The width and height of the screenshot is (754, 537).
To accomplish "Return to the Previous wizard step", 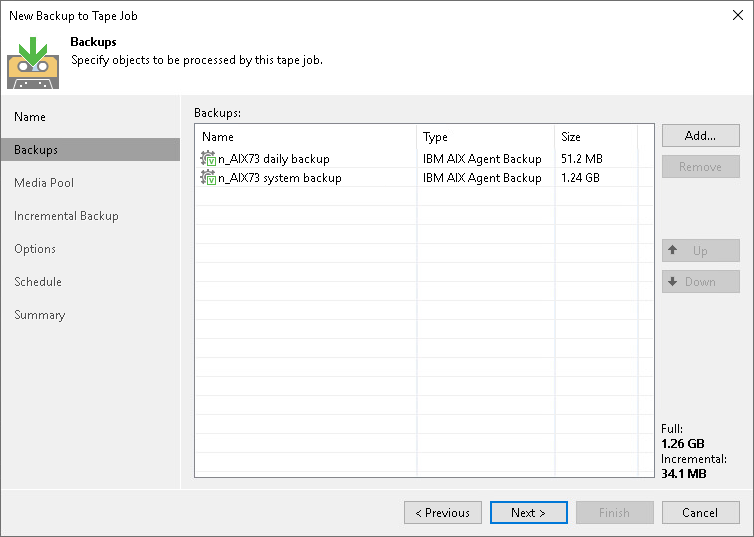I will (442, 512).
